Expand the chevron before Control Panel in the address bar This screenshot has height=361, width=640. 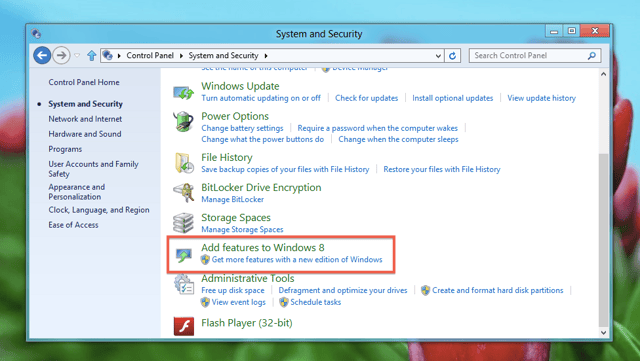click(119, 56)
